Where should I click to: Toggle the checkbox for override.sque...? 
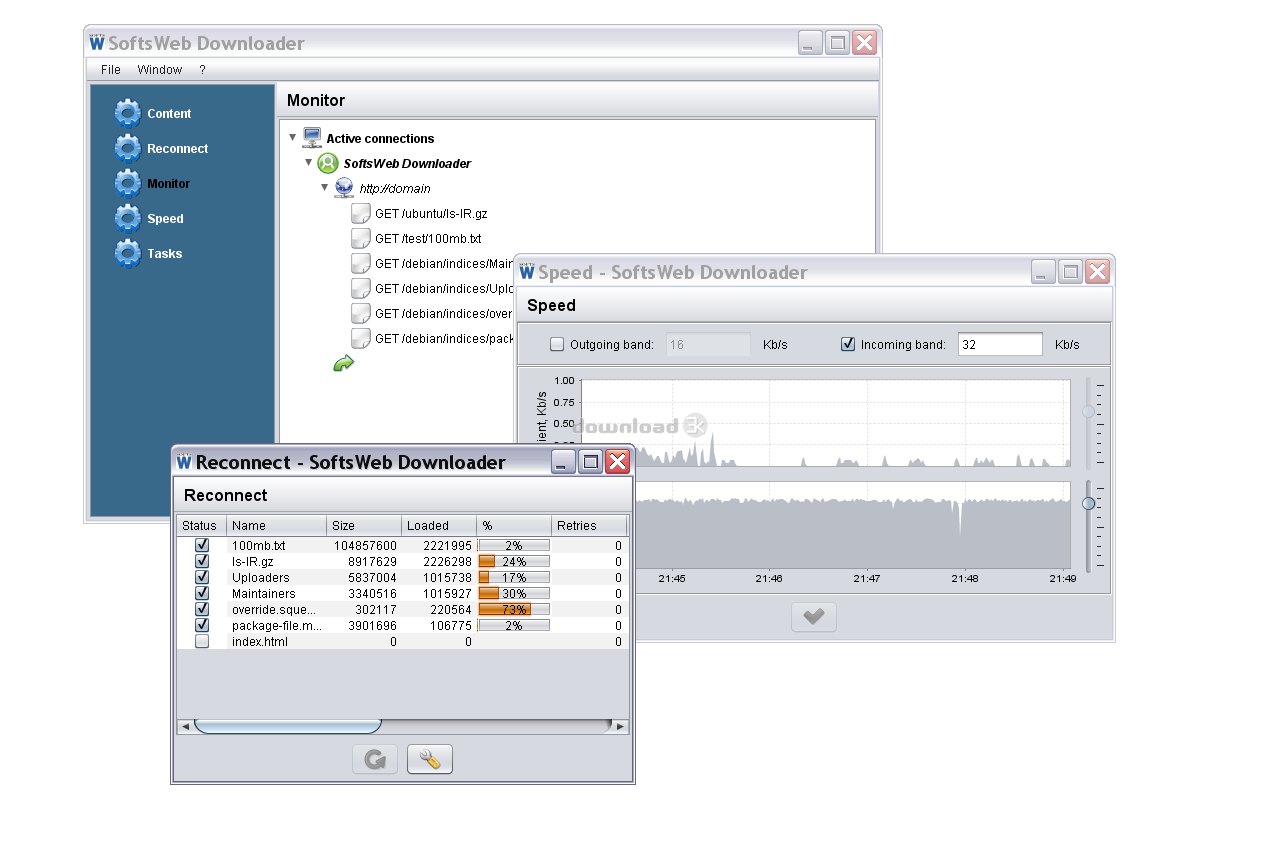click(202, 609)
